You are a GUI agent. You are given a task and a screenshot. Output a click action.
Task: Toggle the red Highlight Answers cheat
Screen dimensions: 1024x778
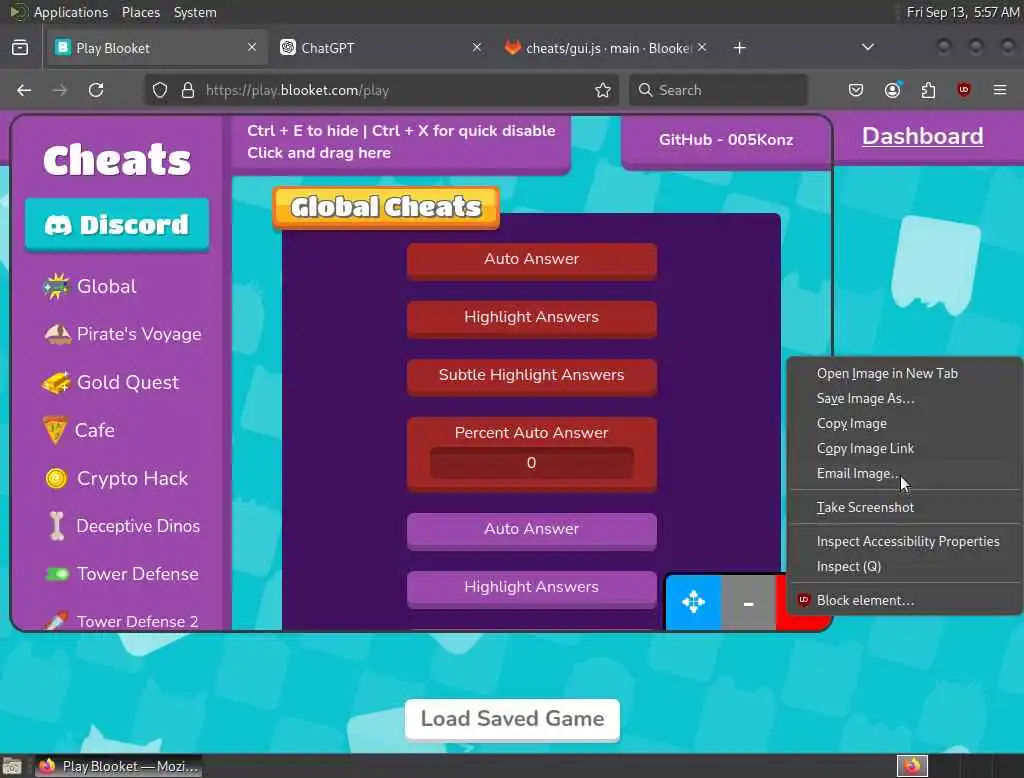532,319
